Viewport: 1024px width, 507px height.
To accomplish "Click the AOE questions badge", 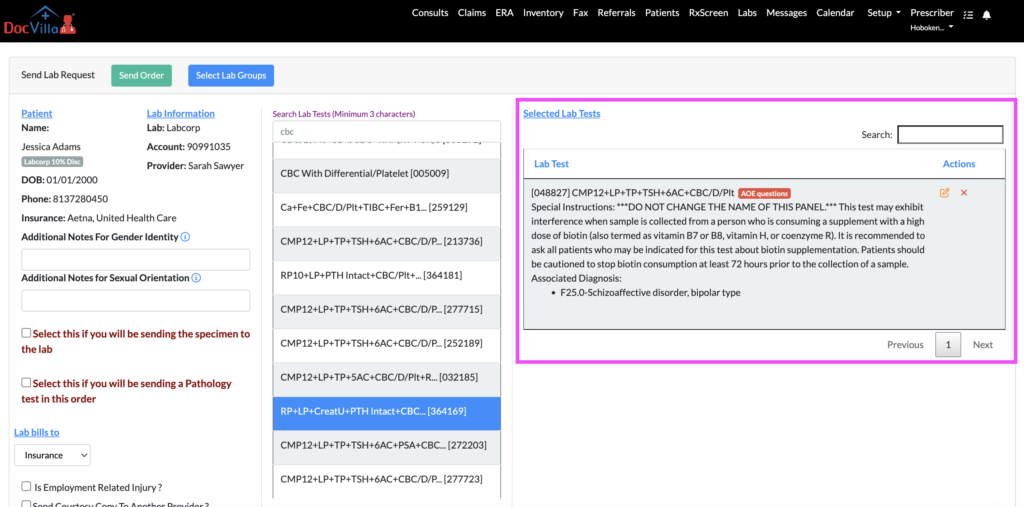I will click(765, 193).
